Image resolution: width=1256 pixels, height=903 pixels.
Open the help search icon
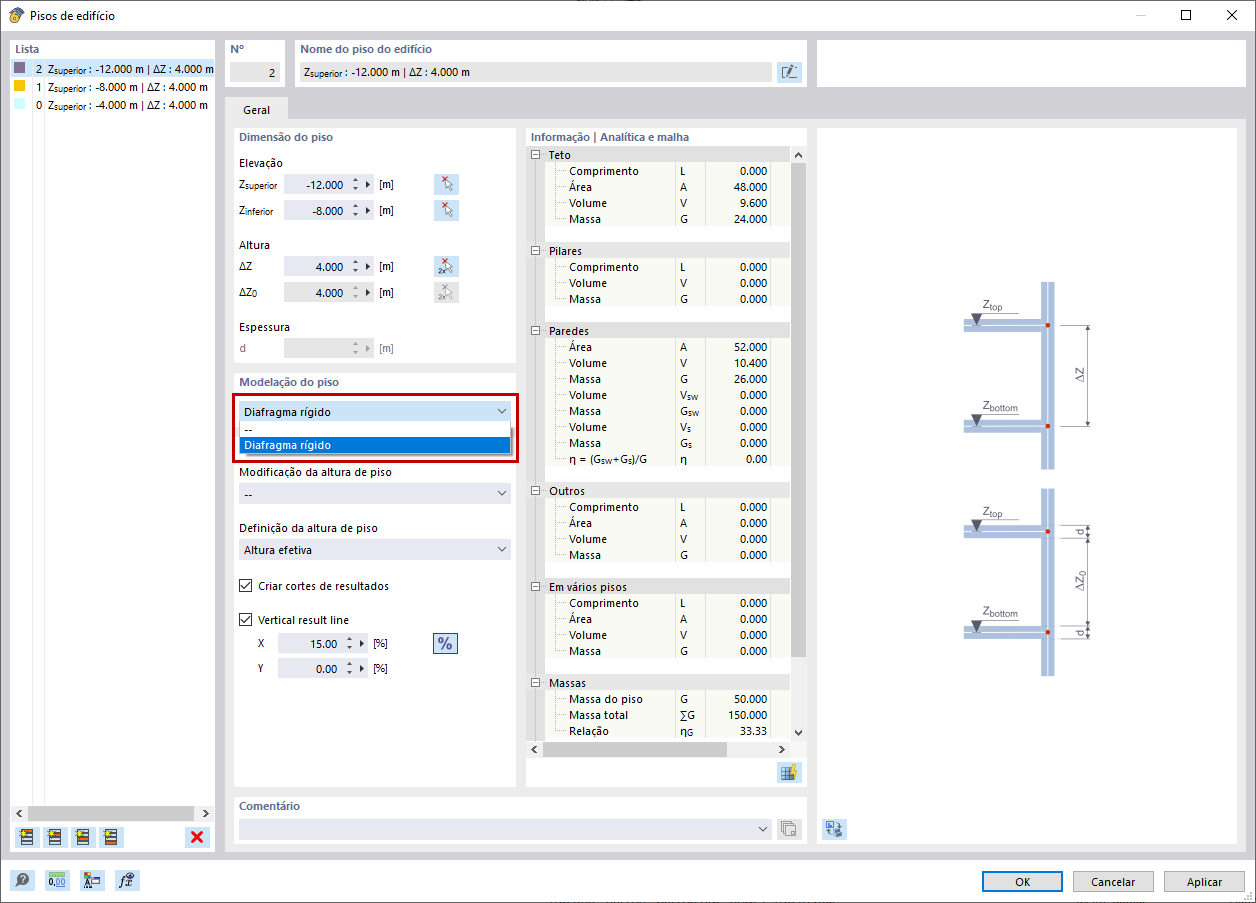(22, 880)
